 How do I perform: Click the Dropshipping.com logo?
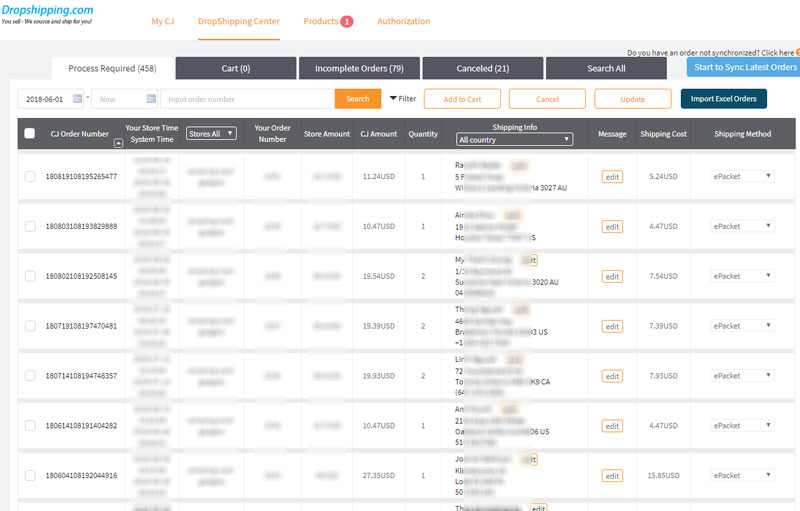click(47, 10)
